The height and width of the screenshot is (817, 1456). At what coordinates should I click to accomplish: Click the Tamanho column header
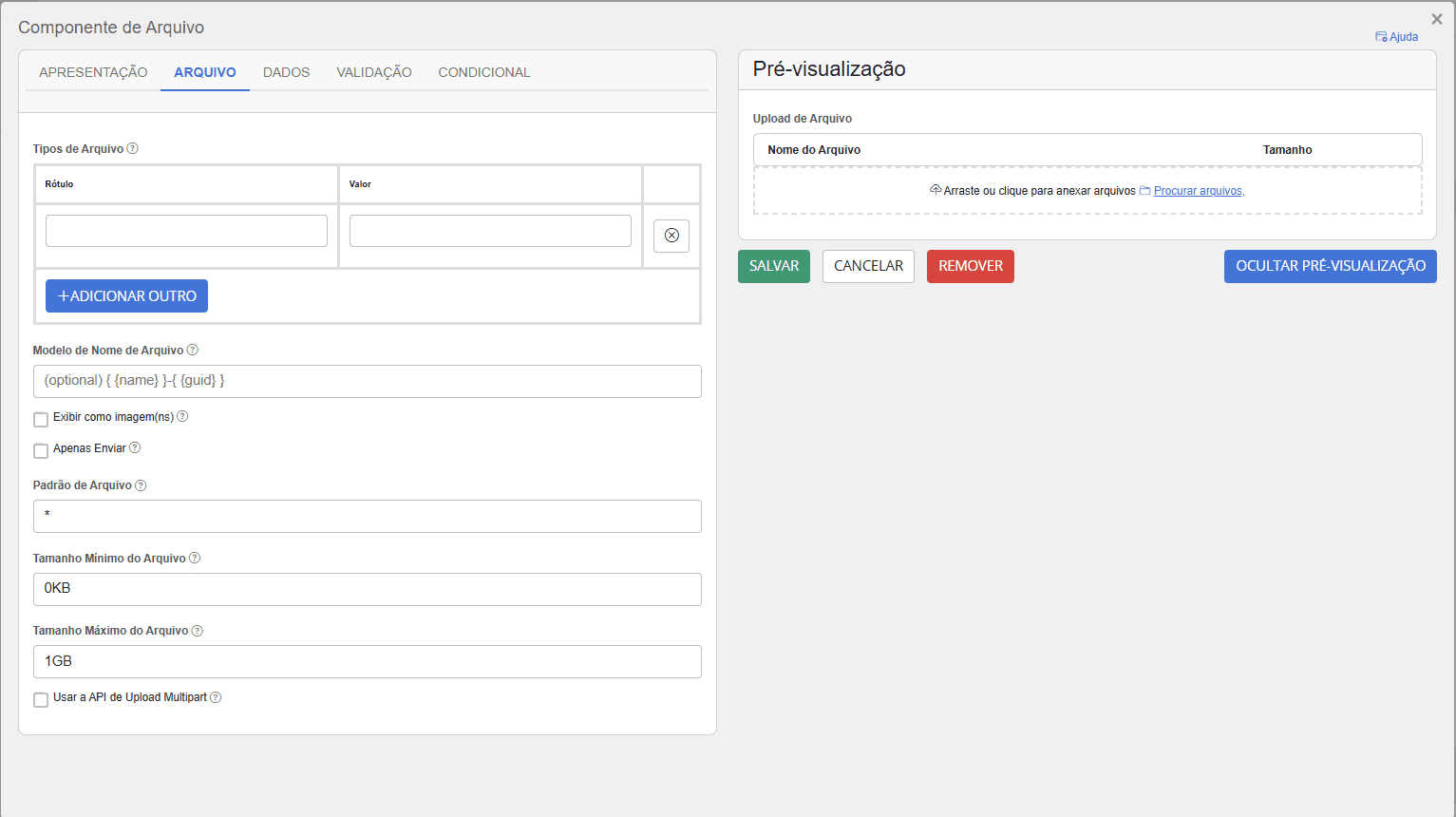coord(1288,150)
